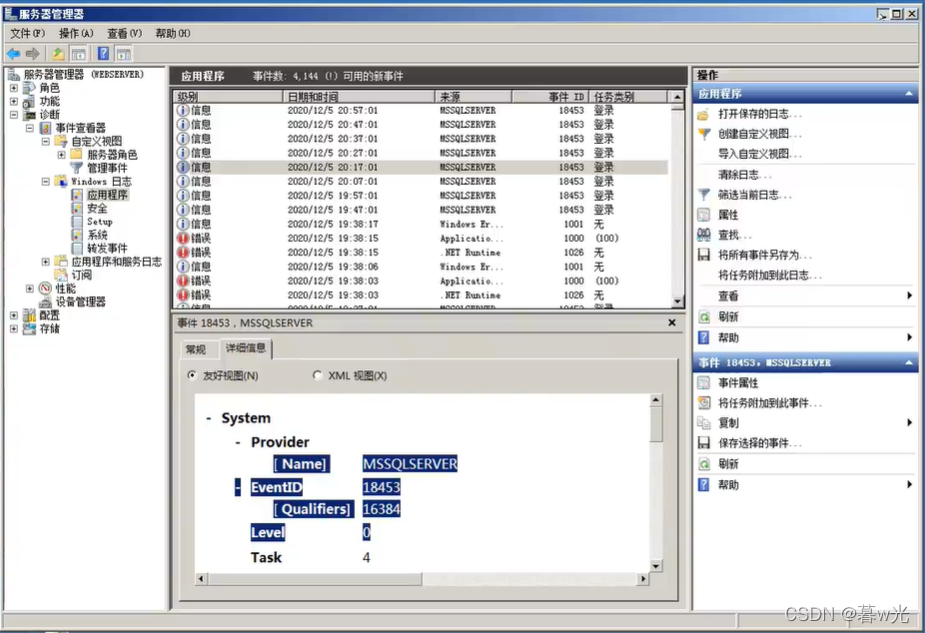Click 清除日志 in actions pane
The image size is (925, 633).
coord(744,175)
